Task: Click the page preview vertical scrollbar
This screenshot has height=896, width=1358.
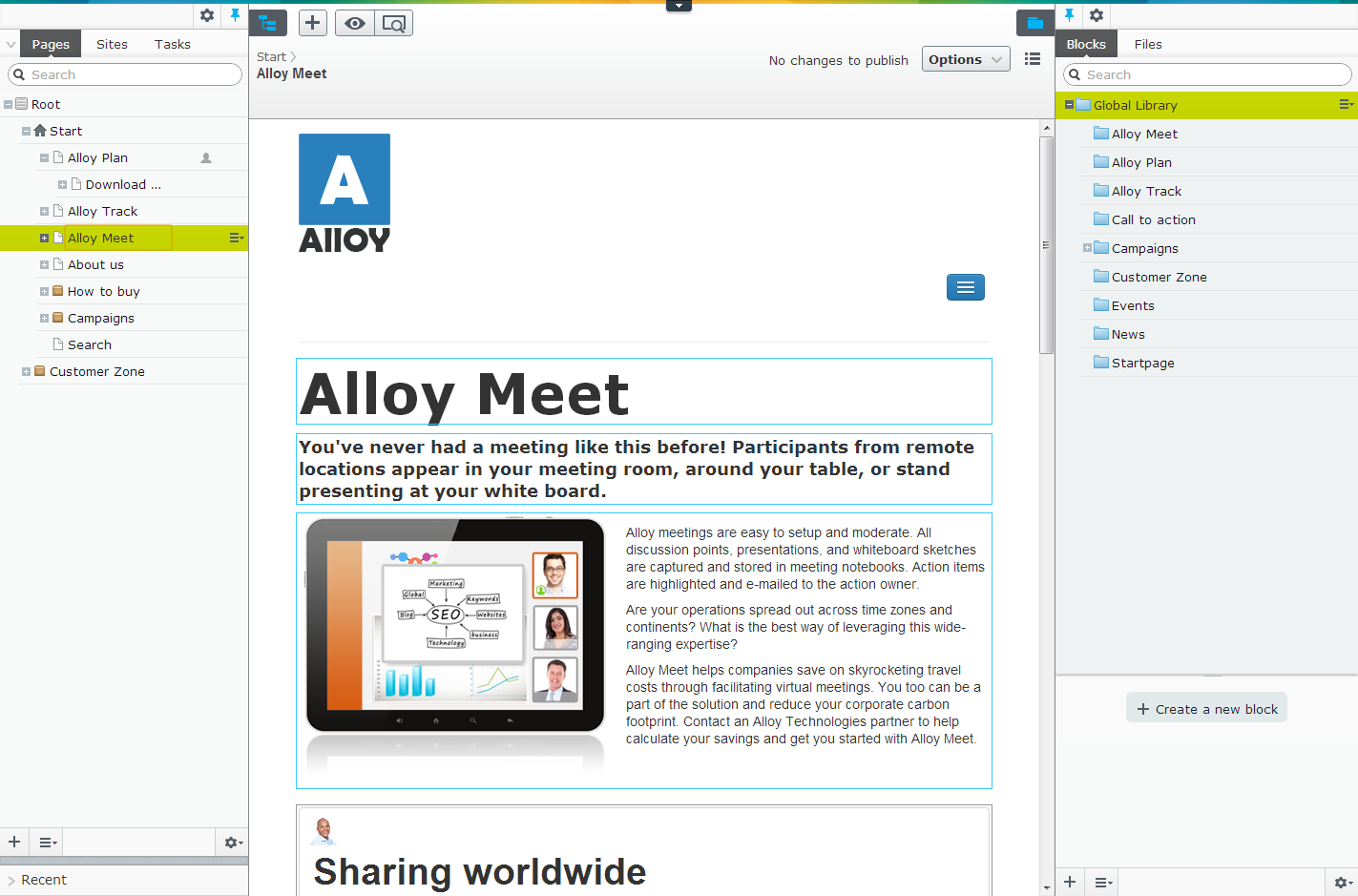Action: coord(1046,245)
